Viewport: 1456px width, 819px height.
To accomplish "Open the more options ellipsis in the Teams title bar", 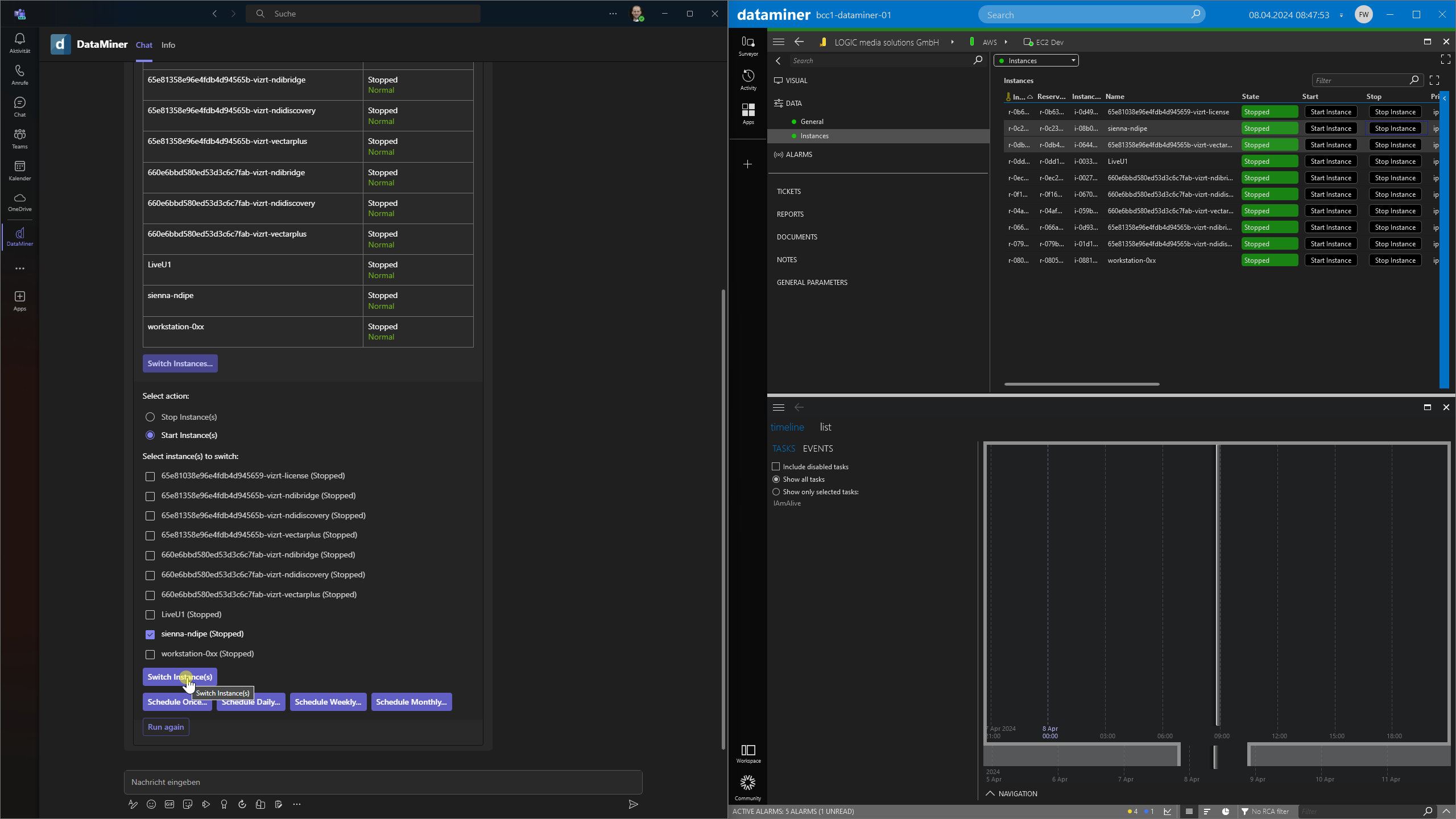I will pos(613,14).
